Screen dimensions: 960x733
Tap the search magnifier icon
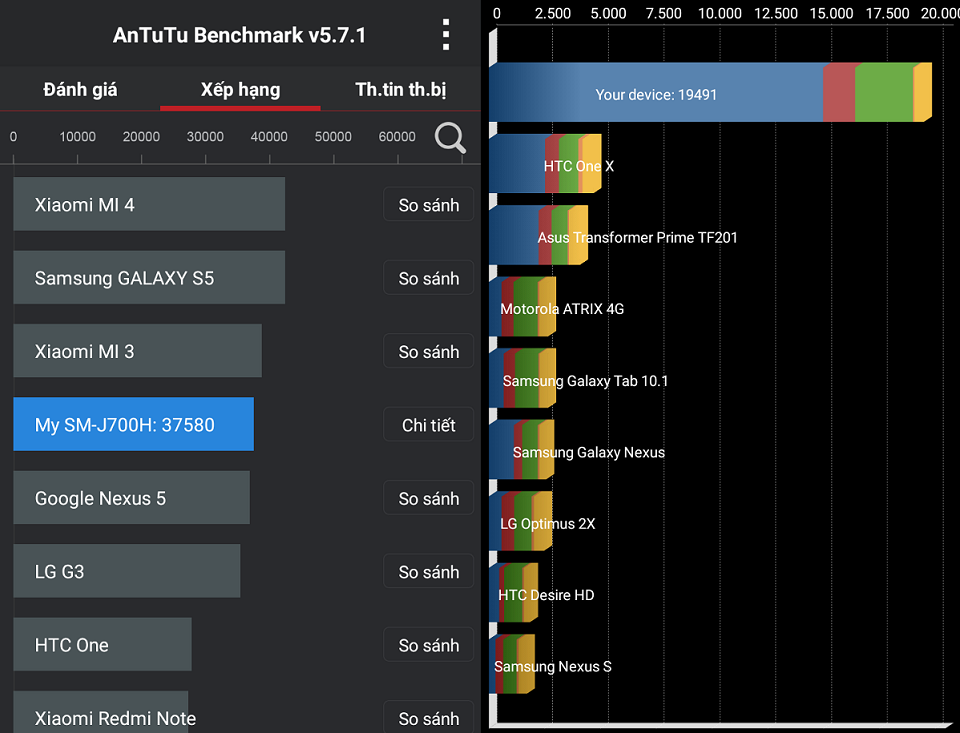(x=450, y=138)
